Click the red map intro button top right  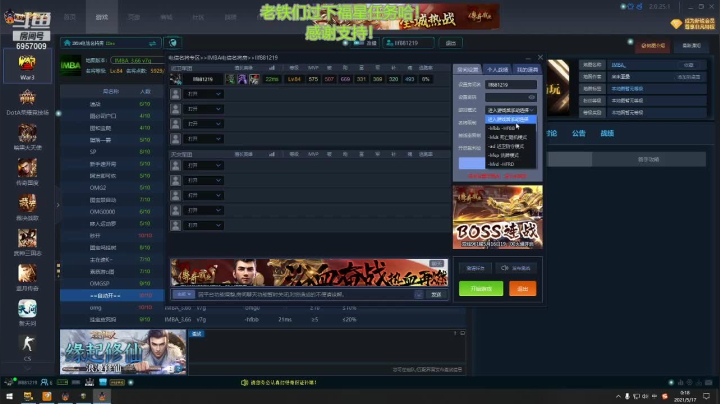(x=652, y=45)
